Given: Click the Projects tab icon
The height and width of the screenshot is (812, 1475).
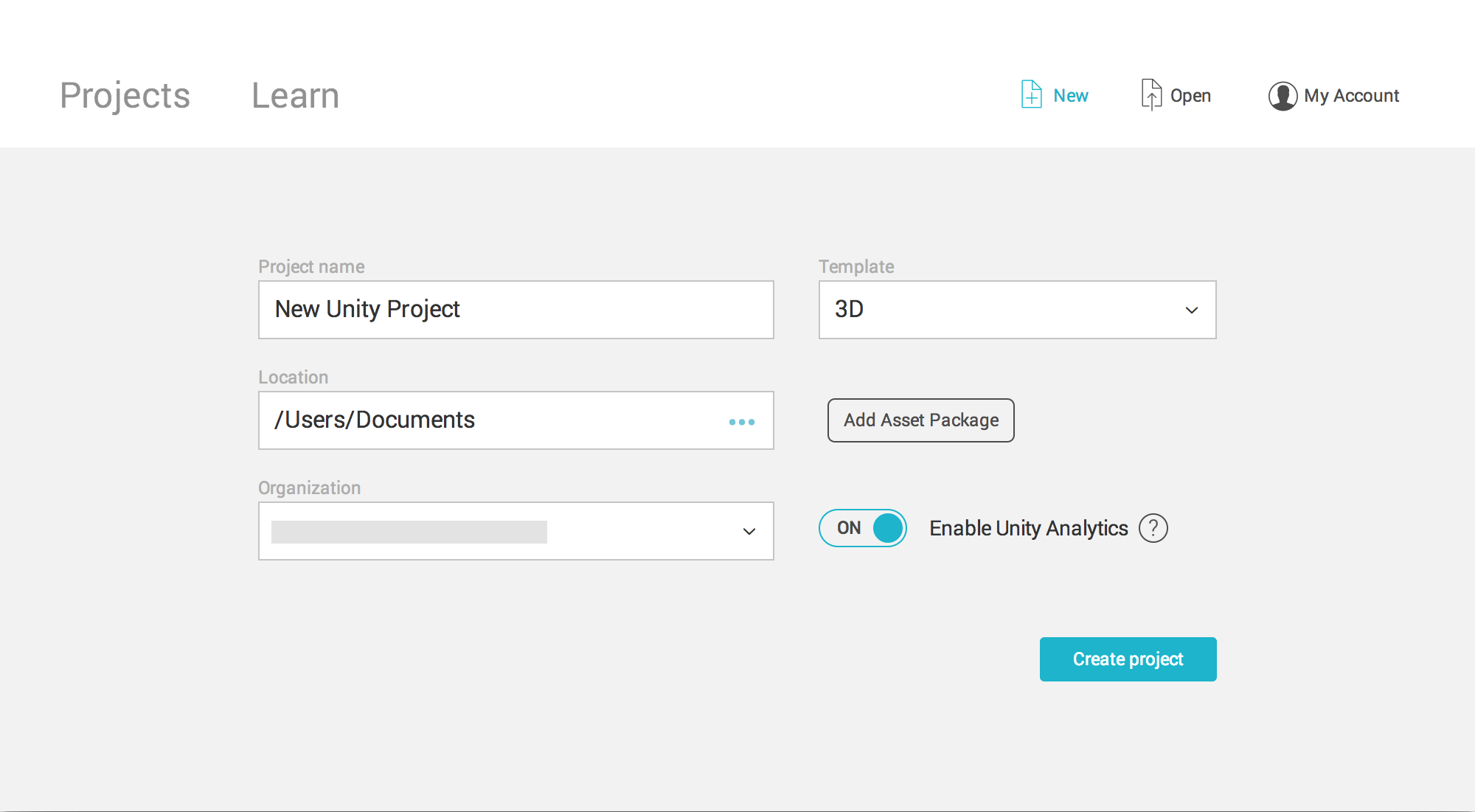Looking at the screenshot, I should click(124, 95).
